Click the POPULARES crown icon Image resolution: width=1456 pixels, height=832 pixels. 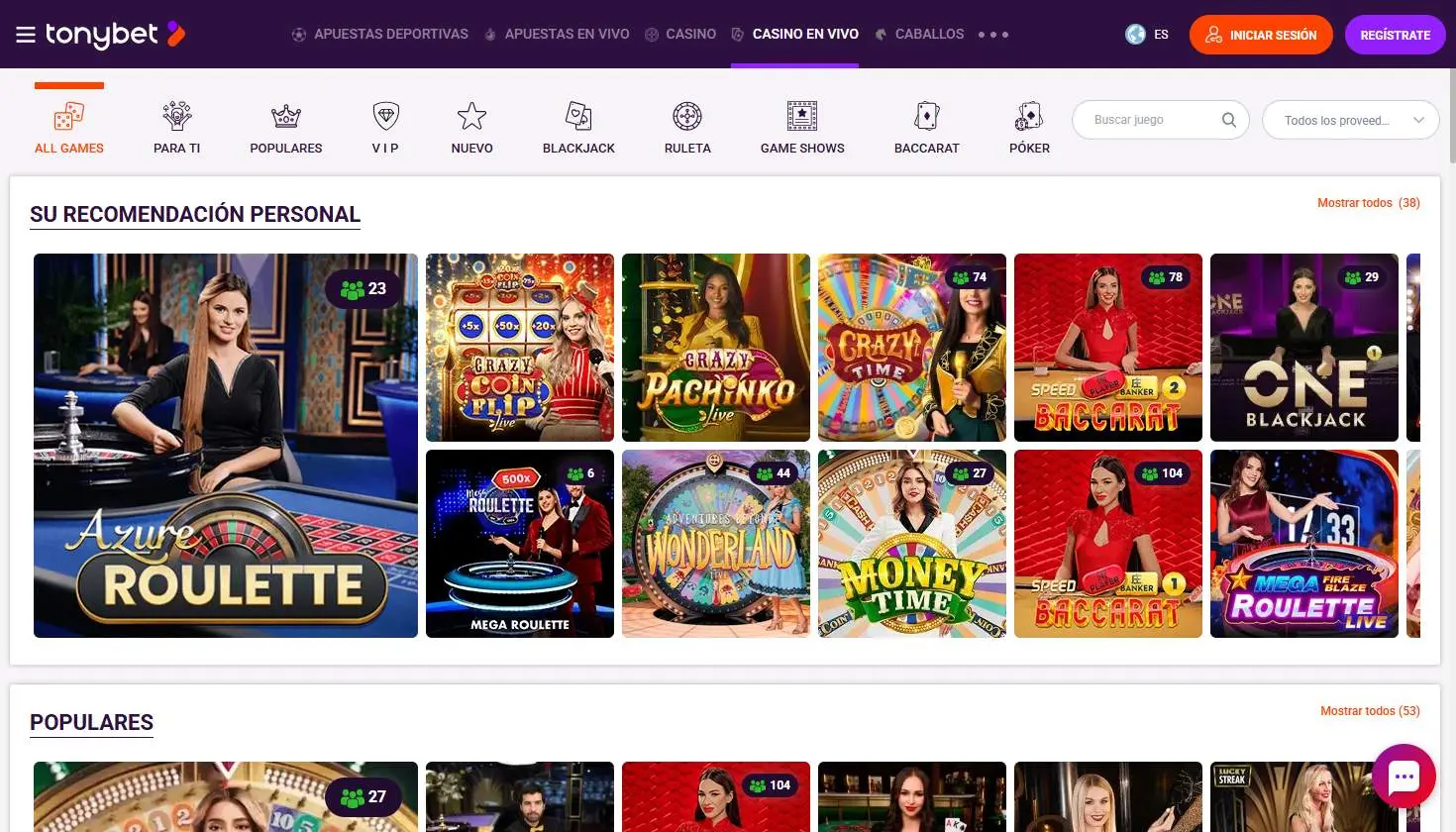point(285,116)
